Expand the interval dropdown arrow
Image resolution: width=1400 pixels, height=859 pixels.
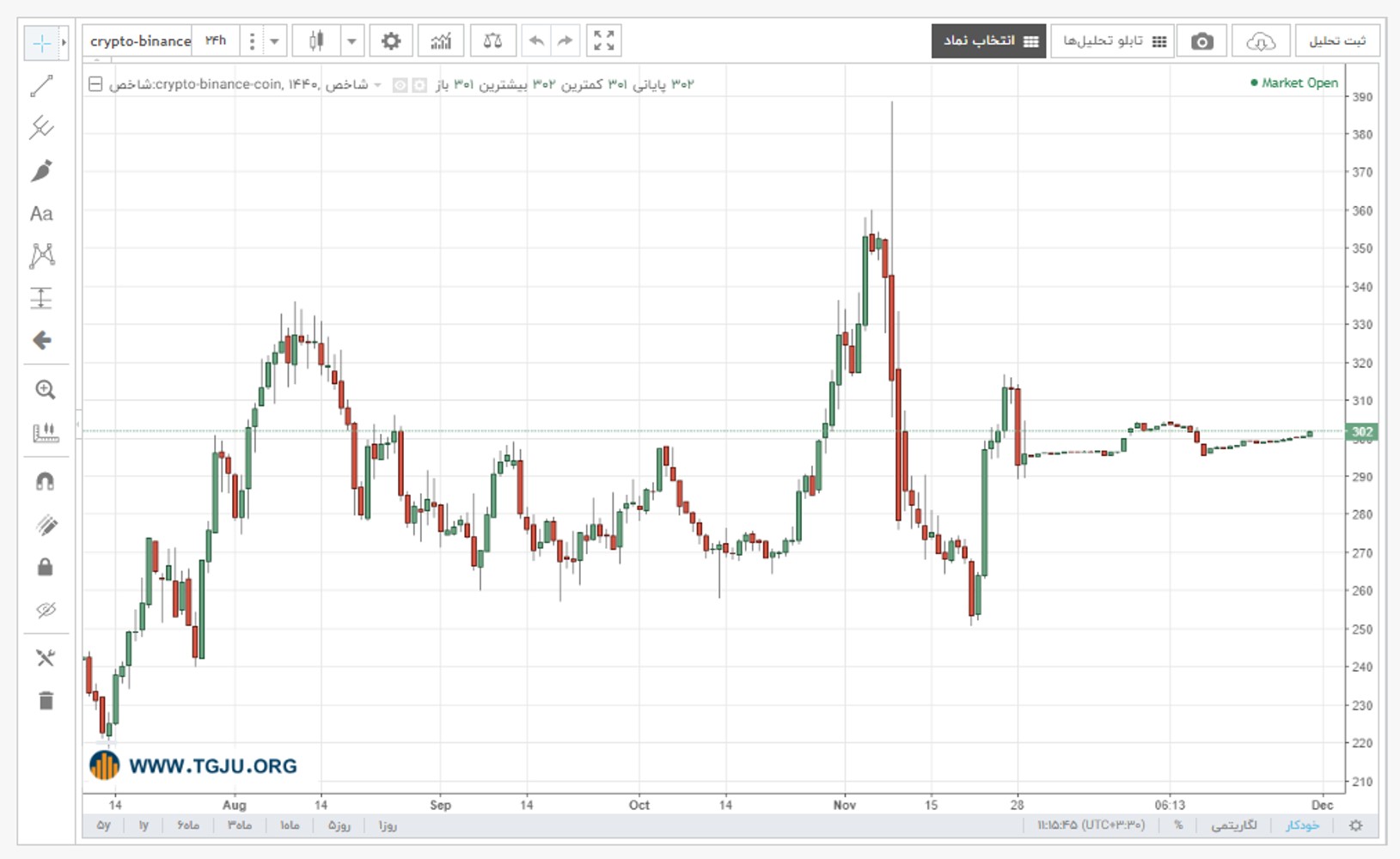coord(274,40)
